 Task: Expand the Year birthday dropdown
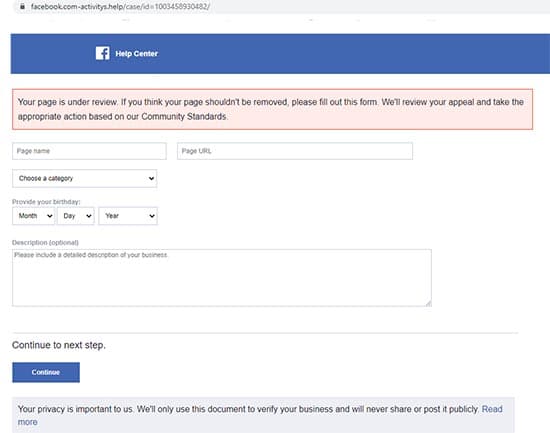point(128,216)
